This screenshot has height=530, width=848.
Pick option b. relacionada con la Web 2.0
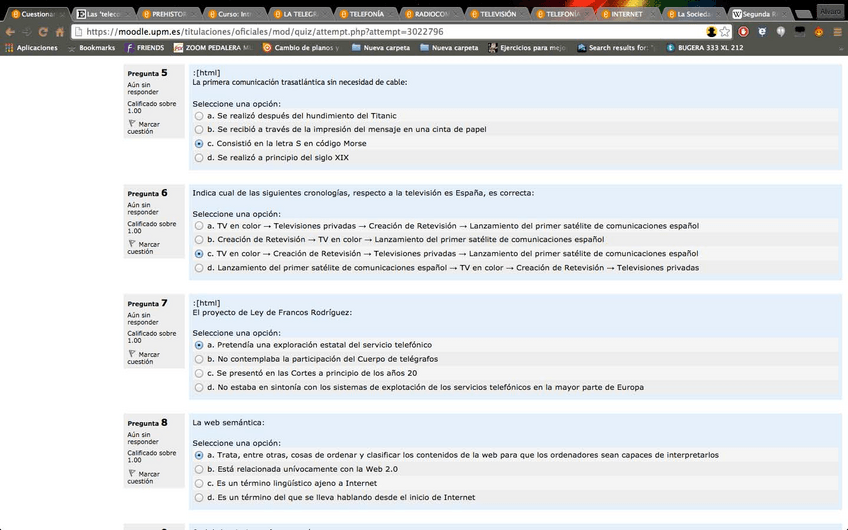tap(199, 469)
